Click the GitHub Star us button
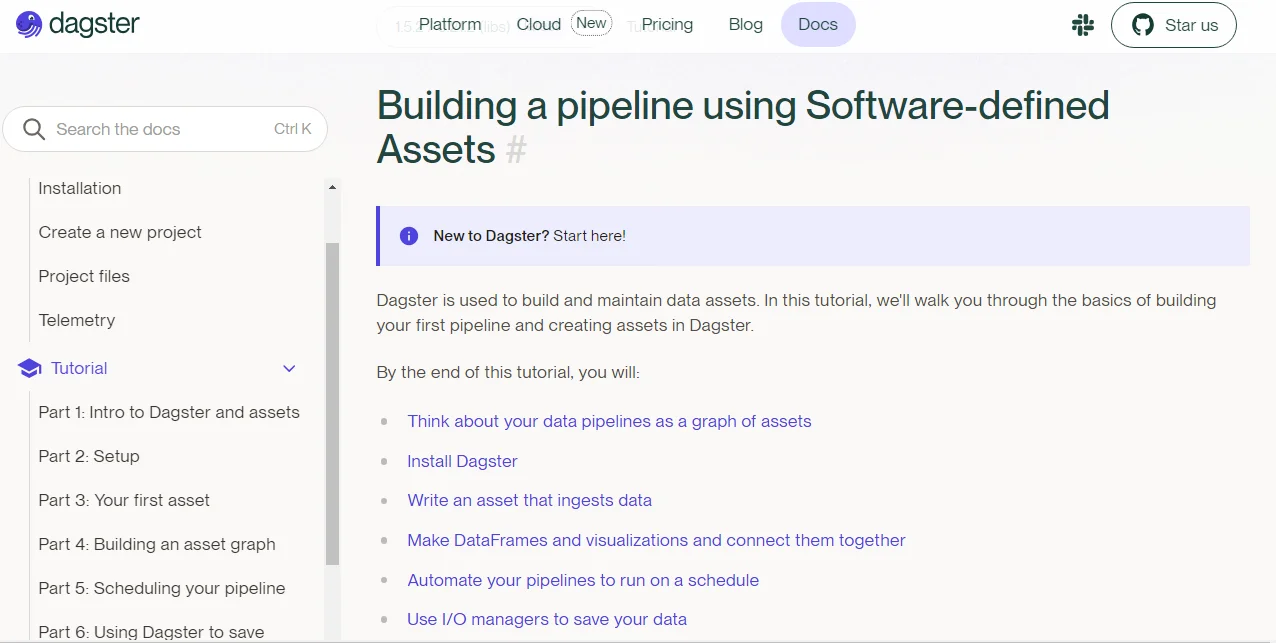 (1173, 25)
